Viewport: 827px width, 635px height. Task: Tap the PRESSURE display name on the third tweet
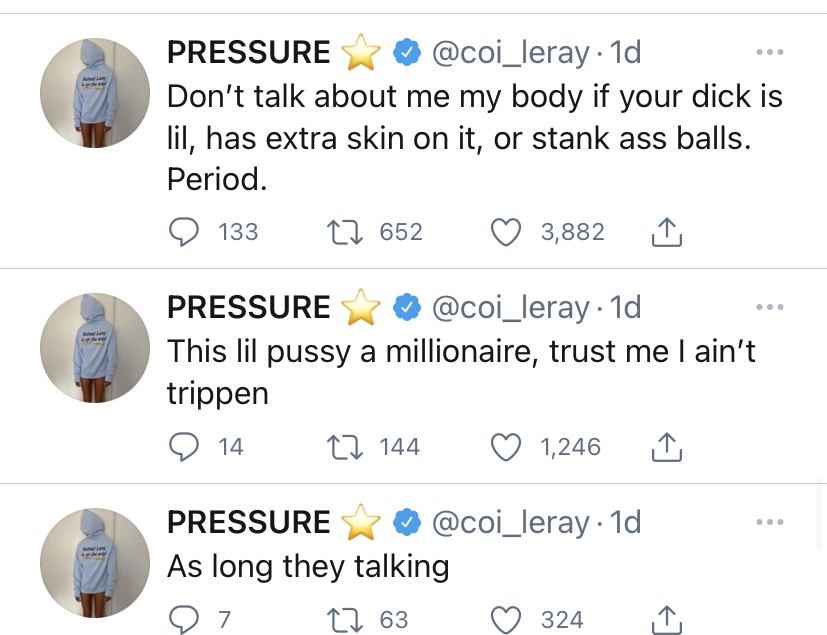coord(248,522)
